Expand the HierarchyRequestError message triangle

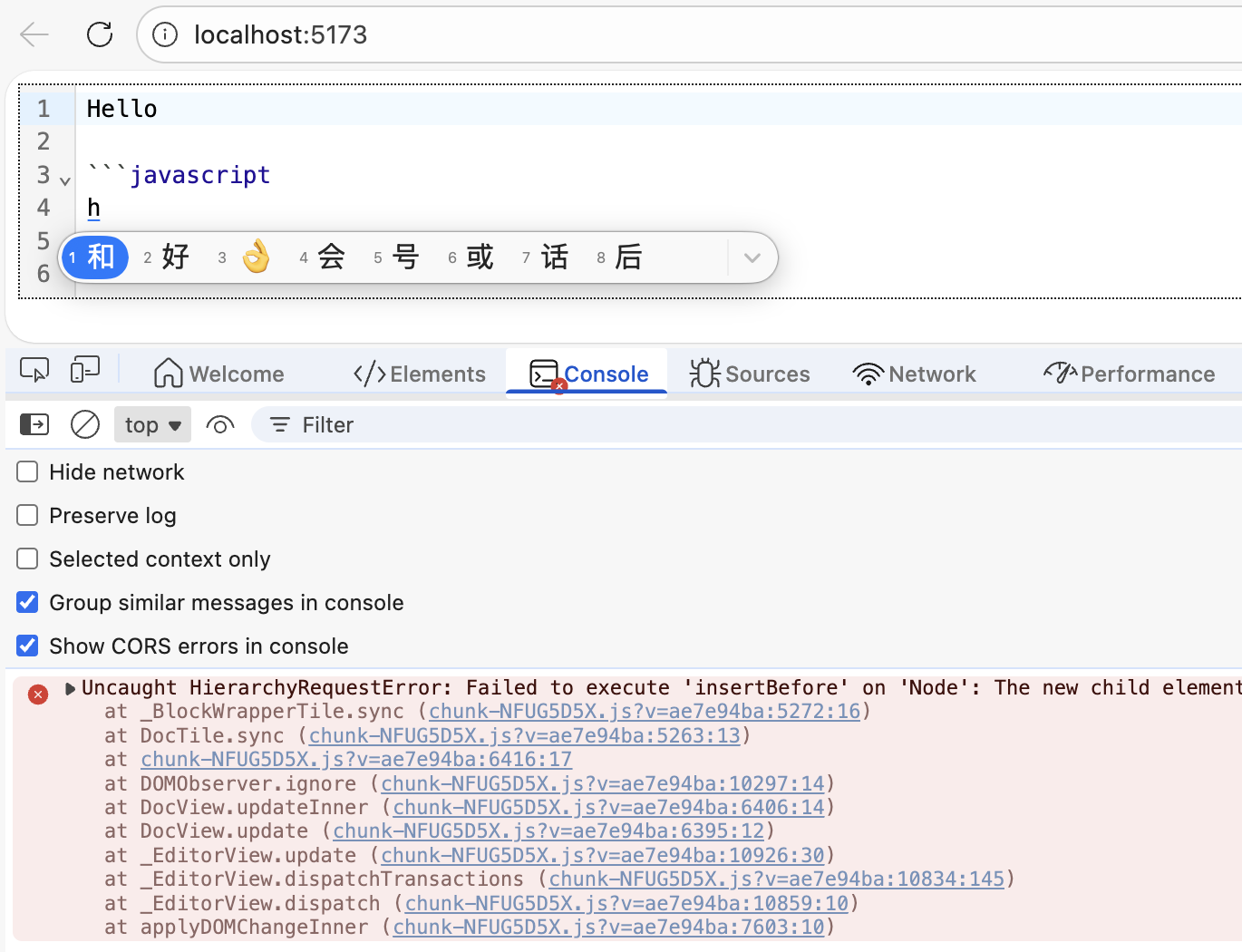tap(70, 689)
